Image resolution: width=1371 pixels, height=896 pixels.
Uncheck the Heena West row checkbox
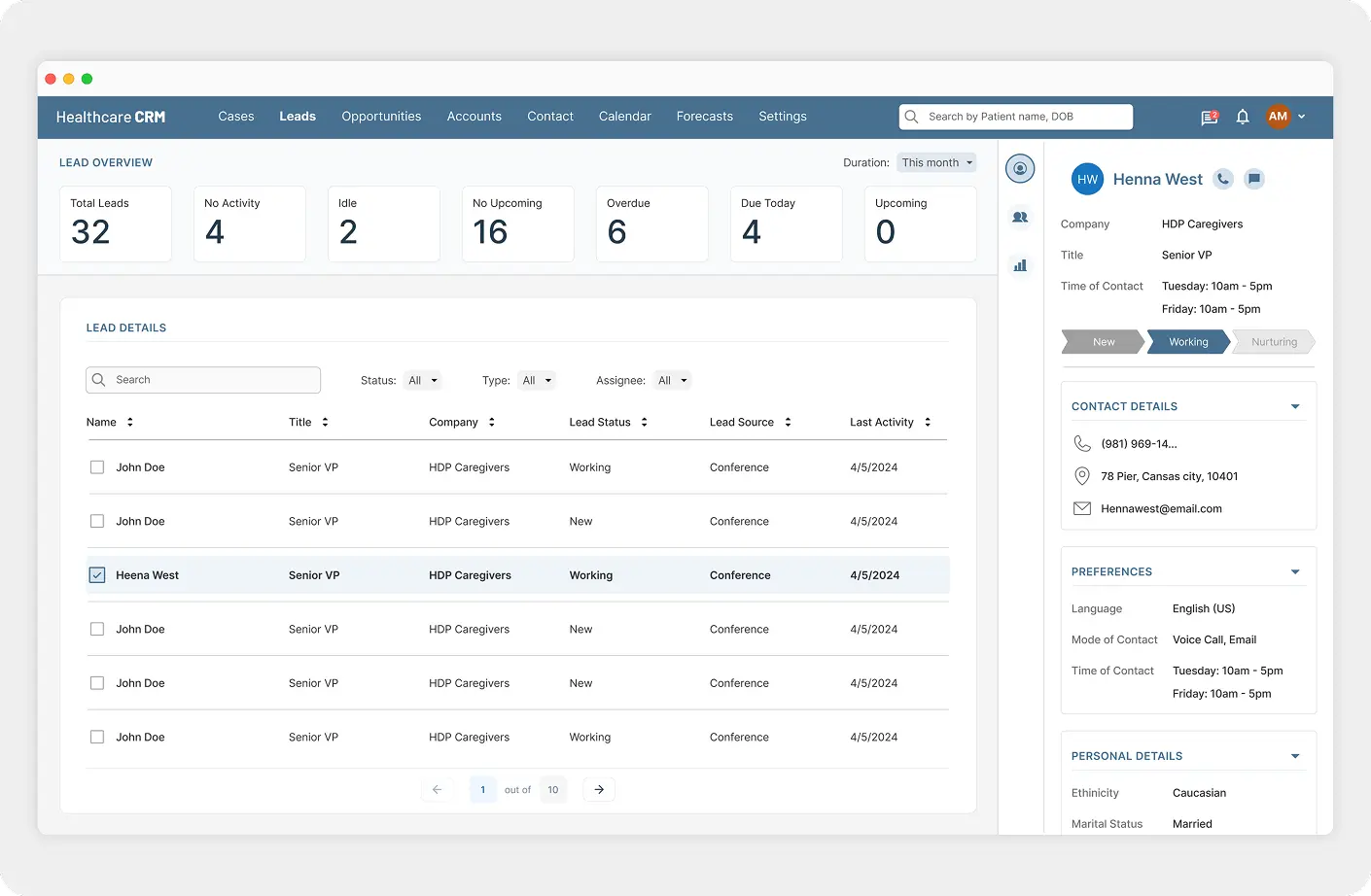[x=96, y=574]
